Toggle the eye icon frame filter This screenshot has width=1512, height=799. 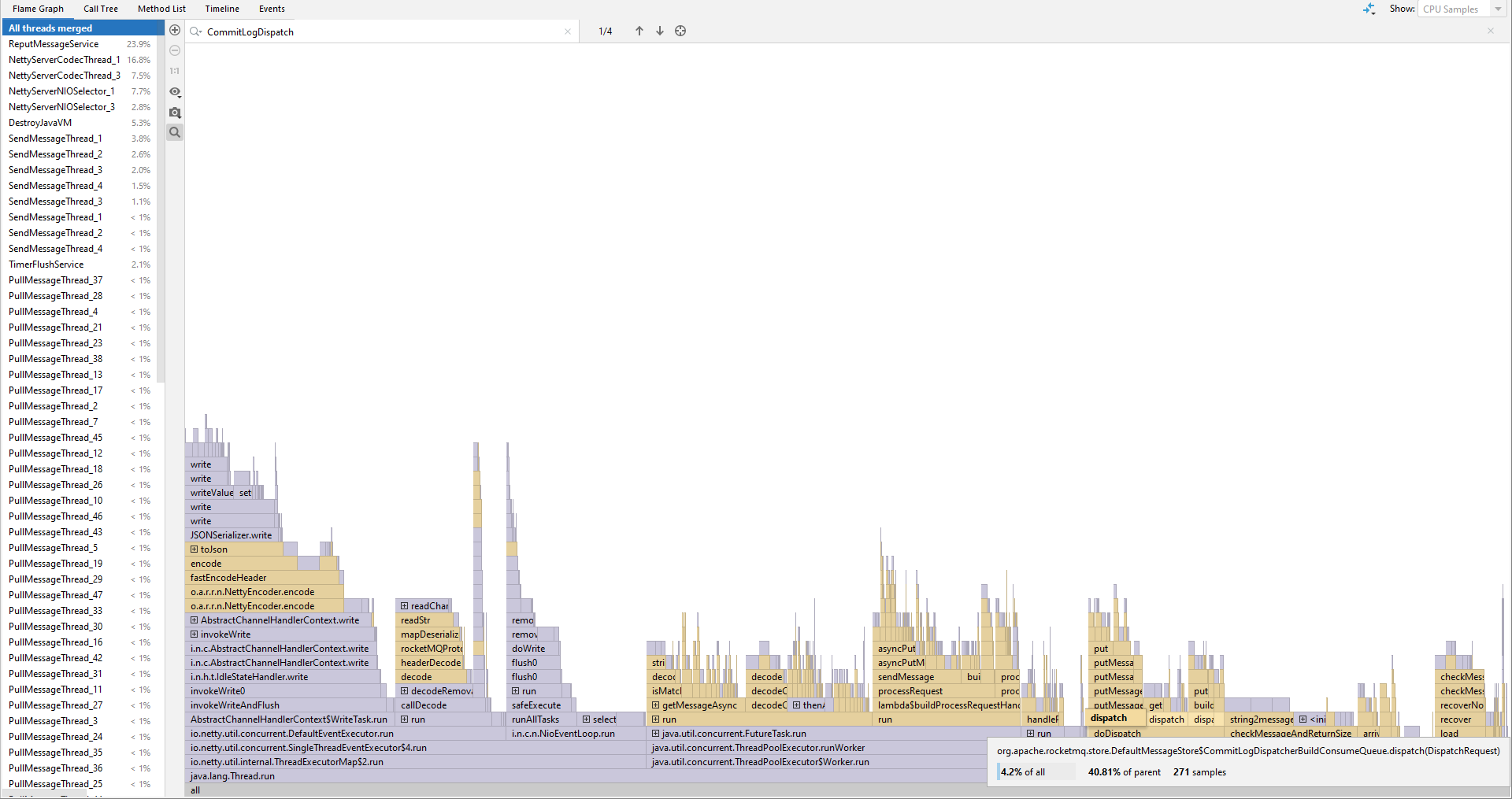tap(174, 92)
